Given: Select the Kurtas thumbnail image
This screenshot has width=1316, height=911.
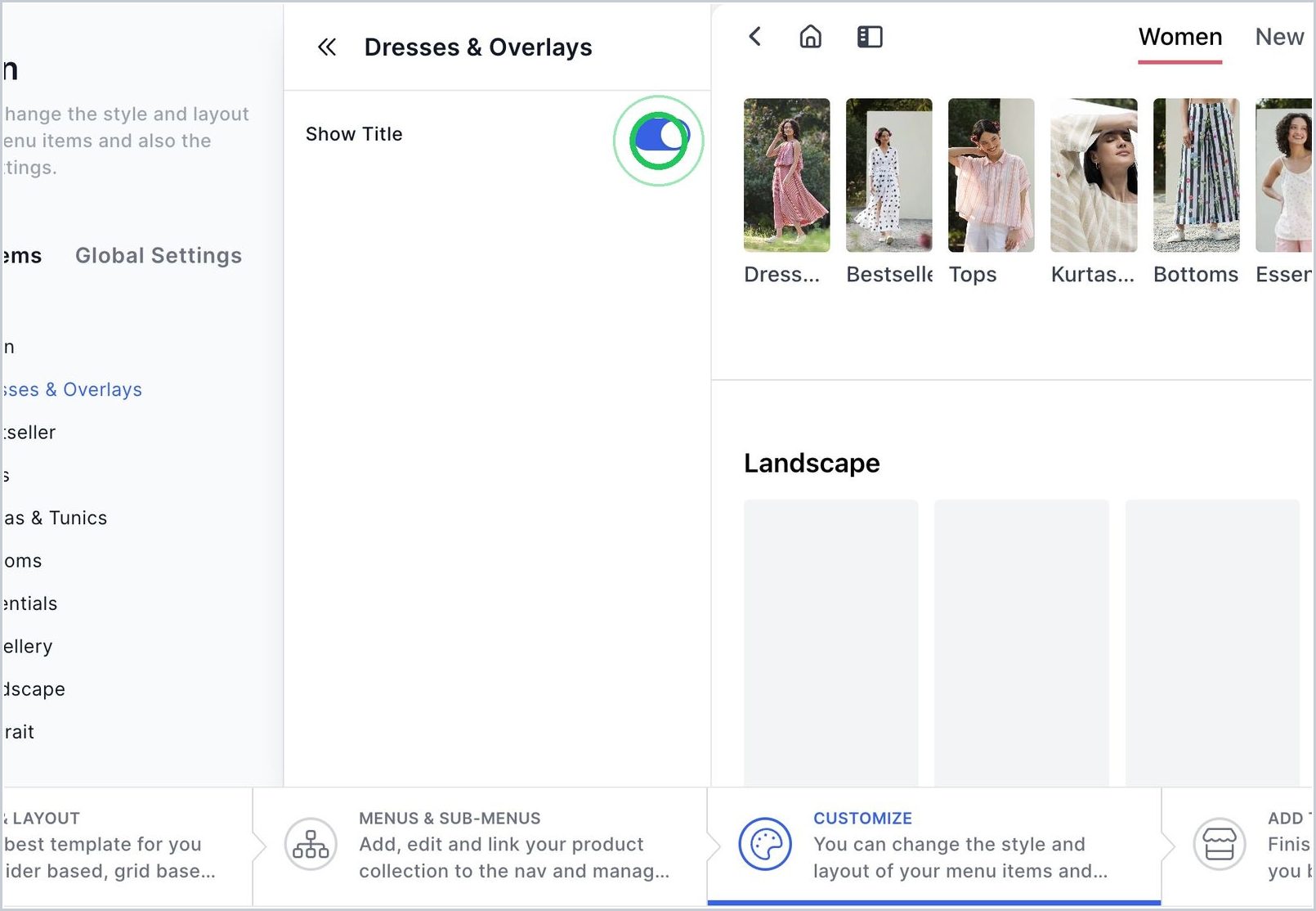Looking at the screenshot, I should tap(1094, 175).
